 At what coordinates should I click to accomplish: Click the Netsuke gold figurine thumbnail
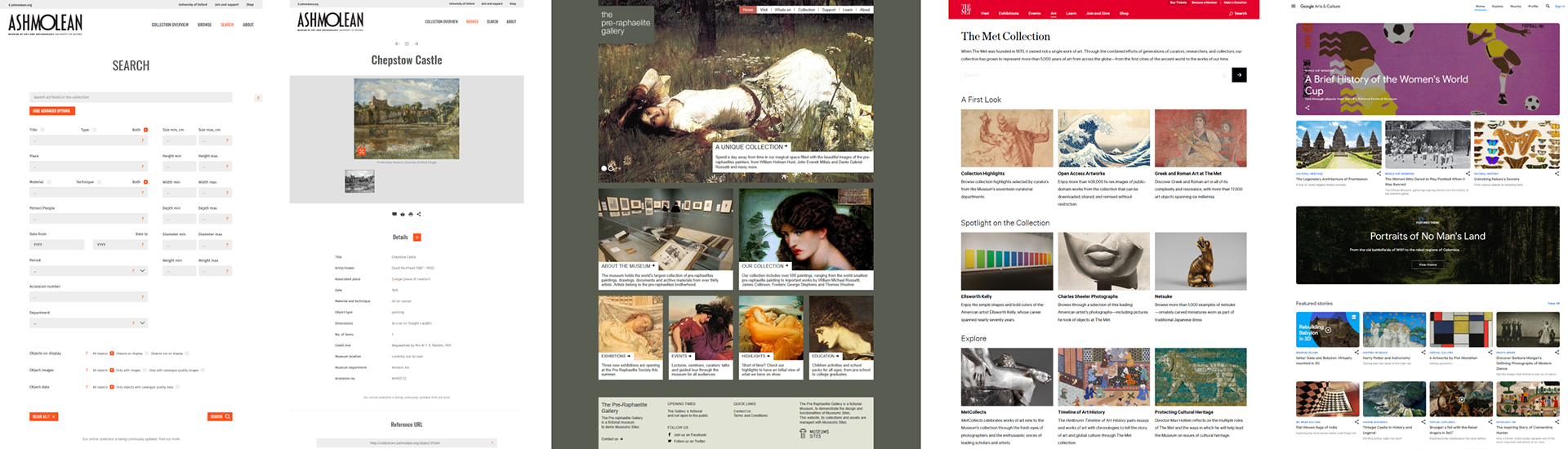(1200, 261)
